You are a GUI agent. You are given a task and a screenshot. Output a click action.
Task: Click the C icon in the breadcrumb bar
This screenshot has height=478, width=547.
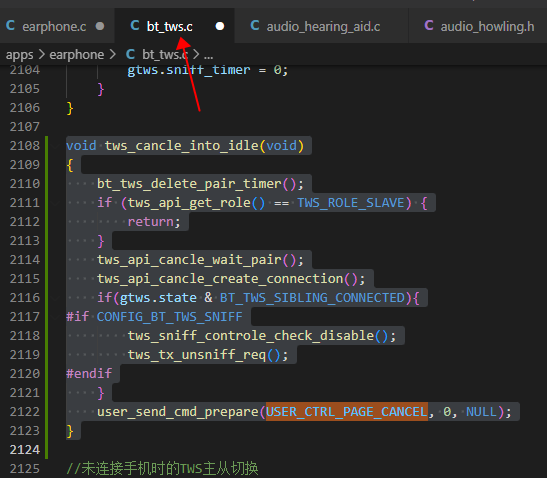(130, 54)
